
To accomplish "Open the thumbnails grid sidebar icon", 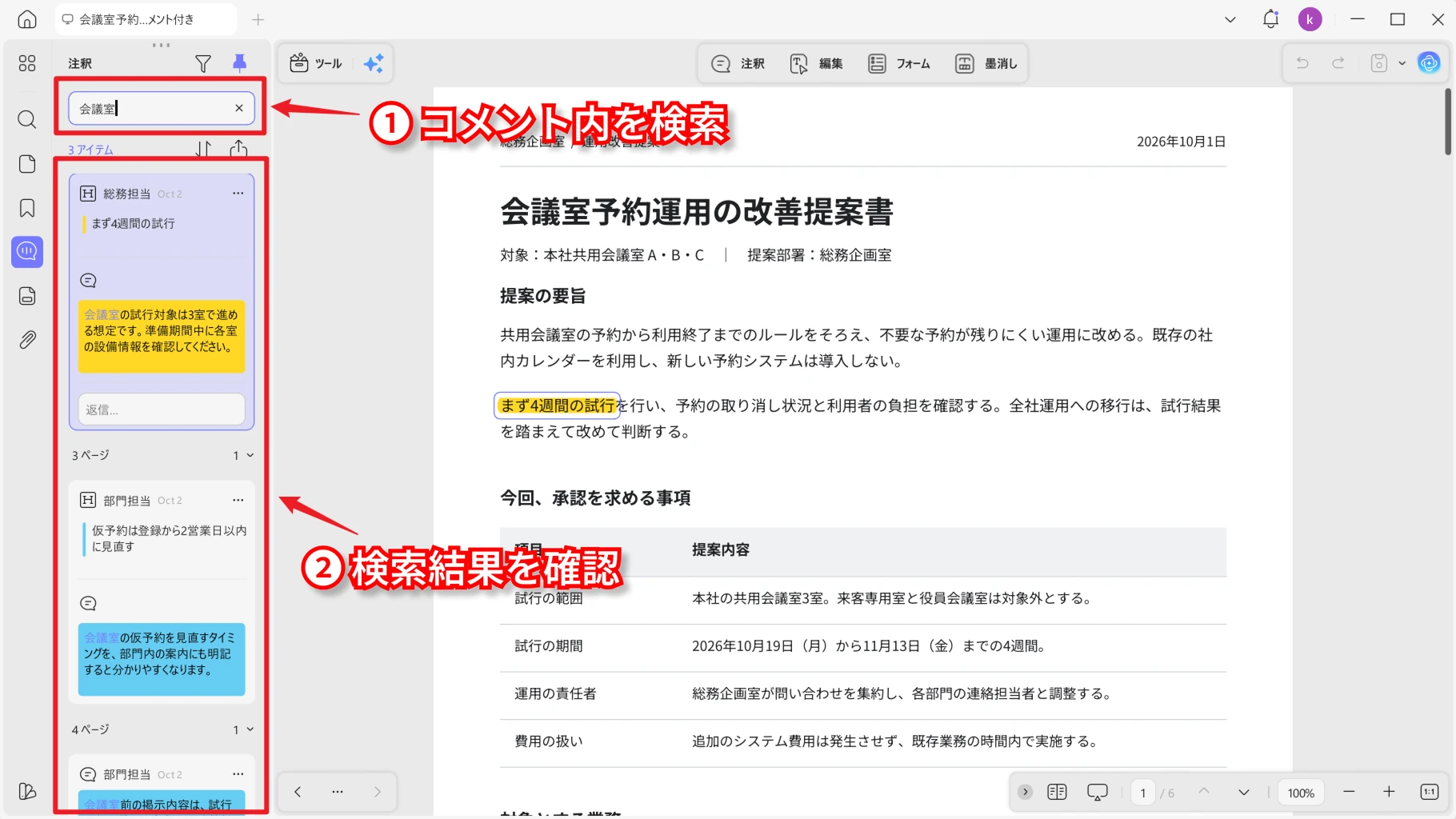I will tap(27, 63).
